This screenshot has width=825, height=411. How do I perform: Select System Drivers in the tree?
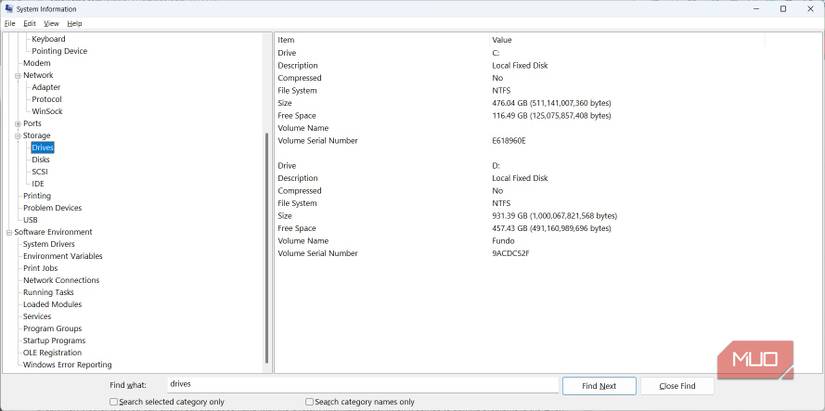pyautogui.click(x=48, y=244)
